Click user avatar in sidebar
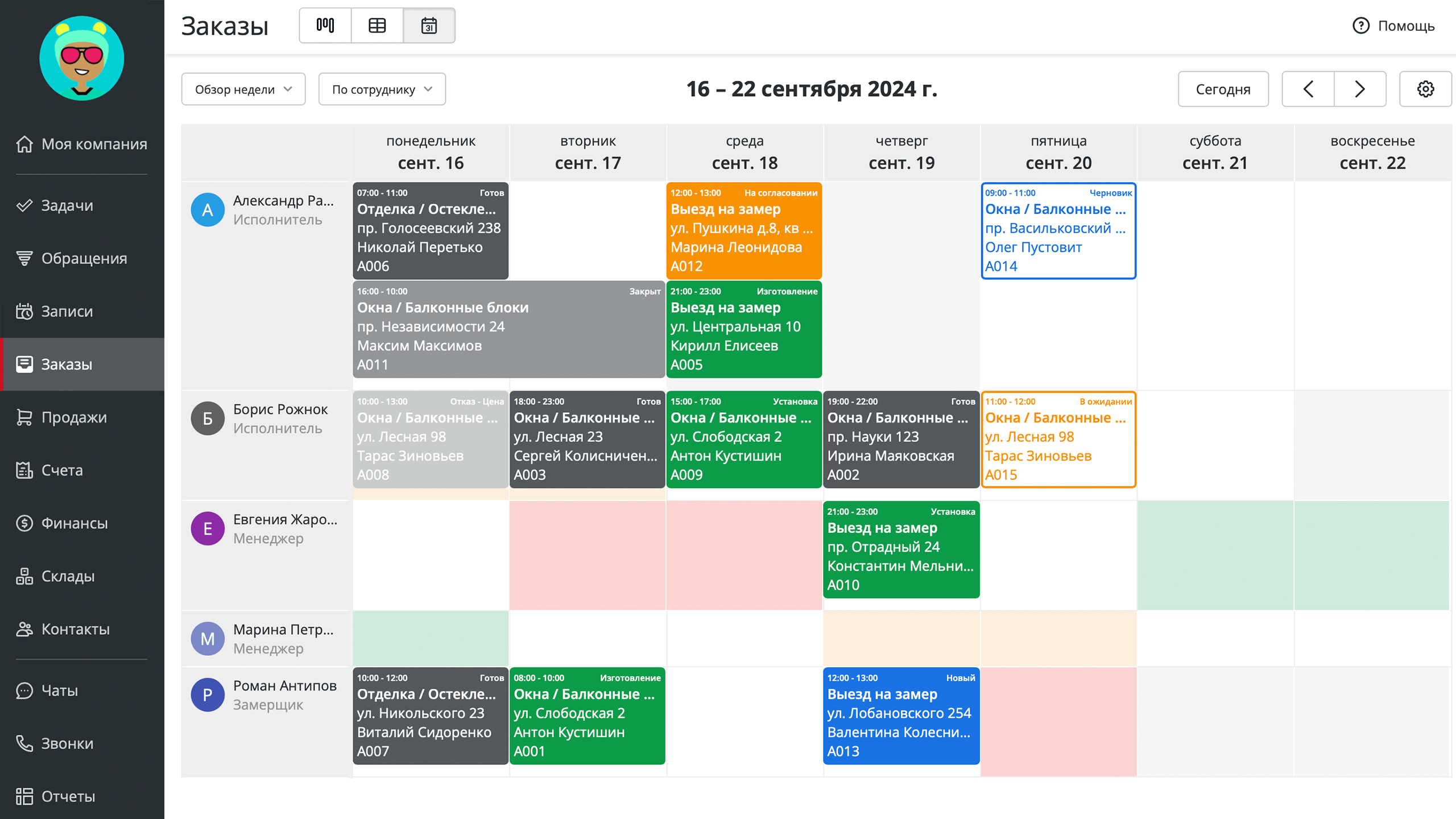This screenshot has height=819, width=1456. (x=82, y=58)
